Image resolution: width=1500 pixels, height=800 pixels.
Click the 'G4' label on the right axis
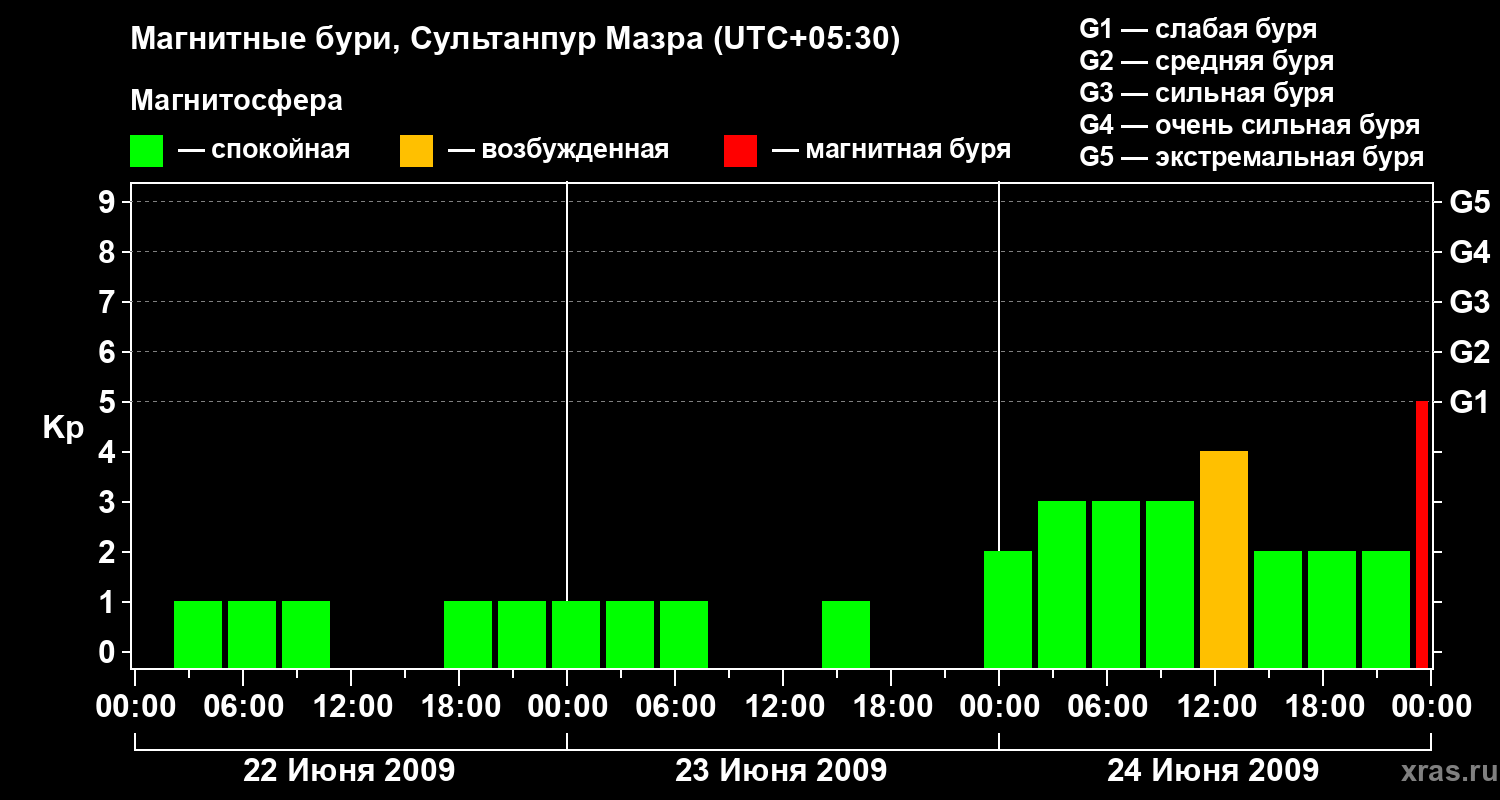pyautogui.click(x=1469, y=252)
